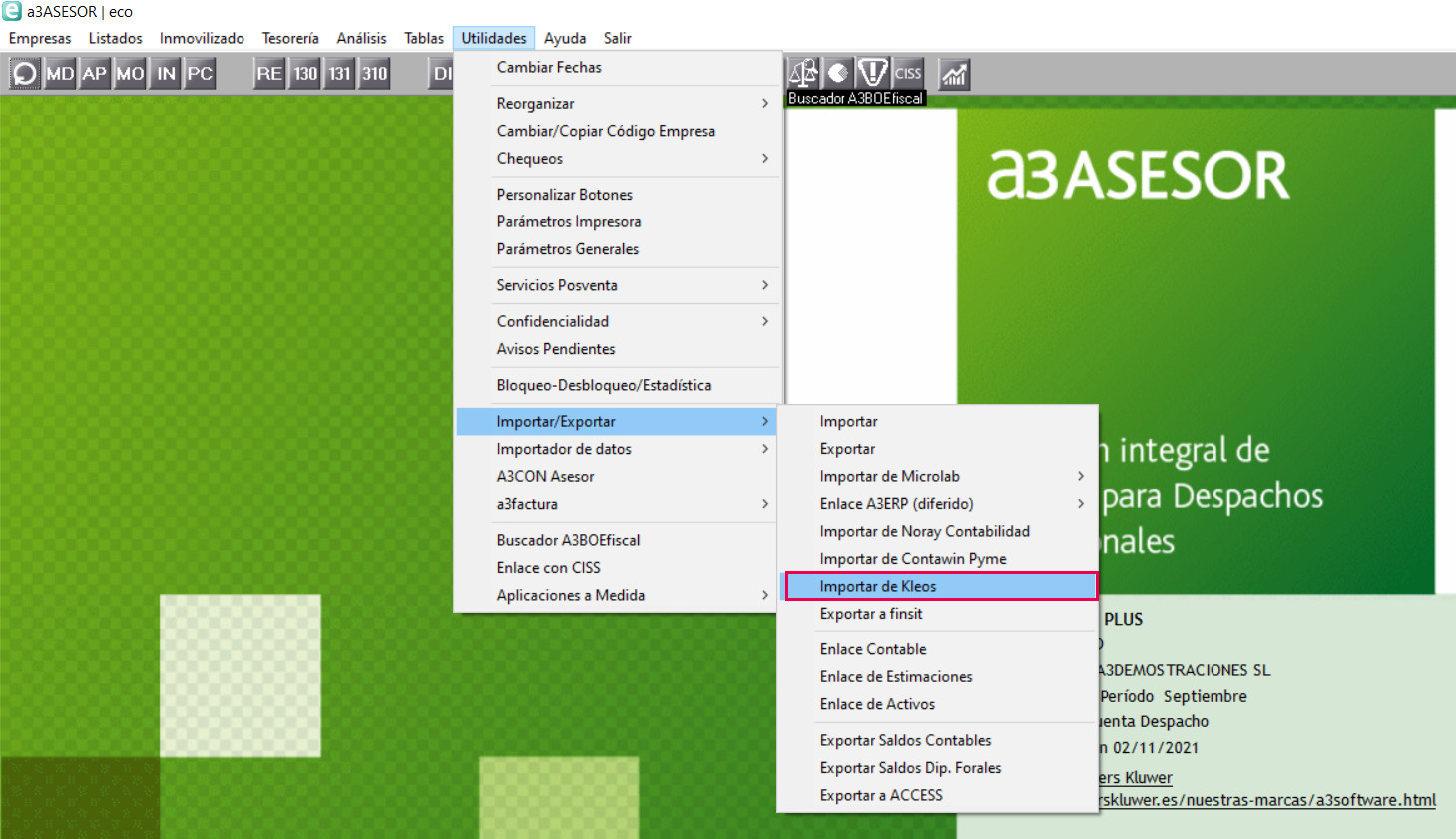
Task: Click the pie chart toolbar icon
Action: pyautogui.click(x=838, y=73)
